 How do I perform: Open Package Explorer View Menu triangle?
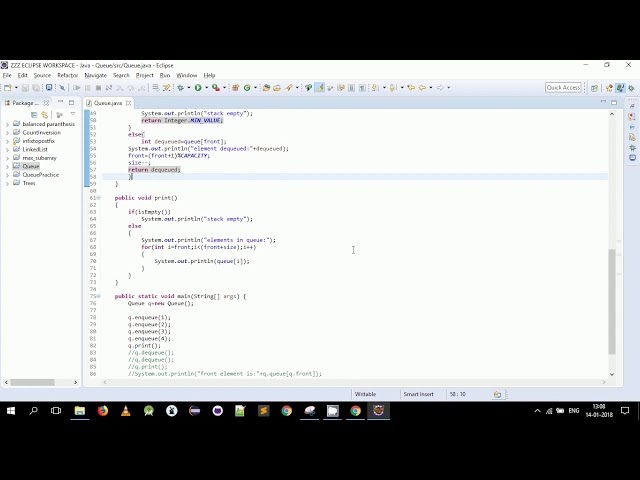point(73,114)
